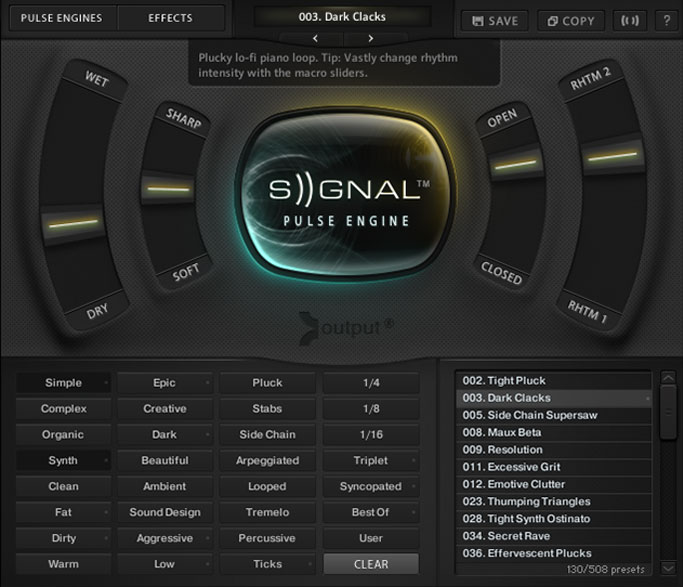Image resolution: width=683 pixels, height=587 pixels.
Task: Enable the Sound Design tag filter
Action: click(165, 512)
